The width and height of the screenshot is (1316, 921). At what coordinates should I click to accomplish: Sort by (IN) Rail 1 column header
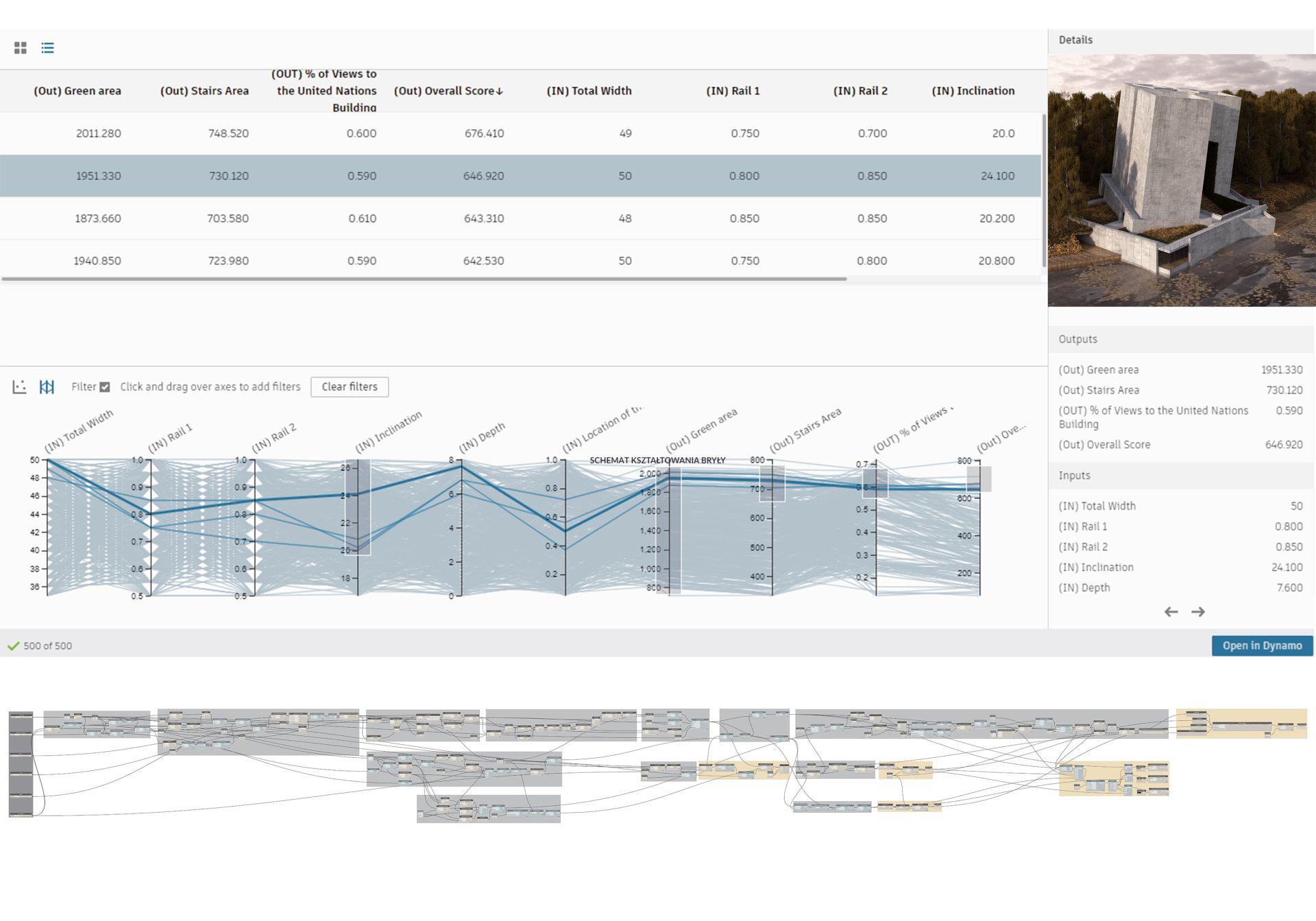[x=733, y=91]
